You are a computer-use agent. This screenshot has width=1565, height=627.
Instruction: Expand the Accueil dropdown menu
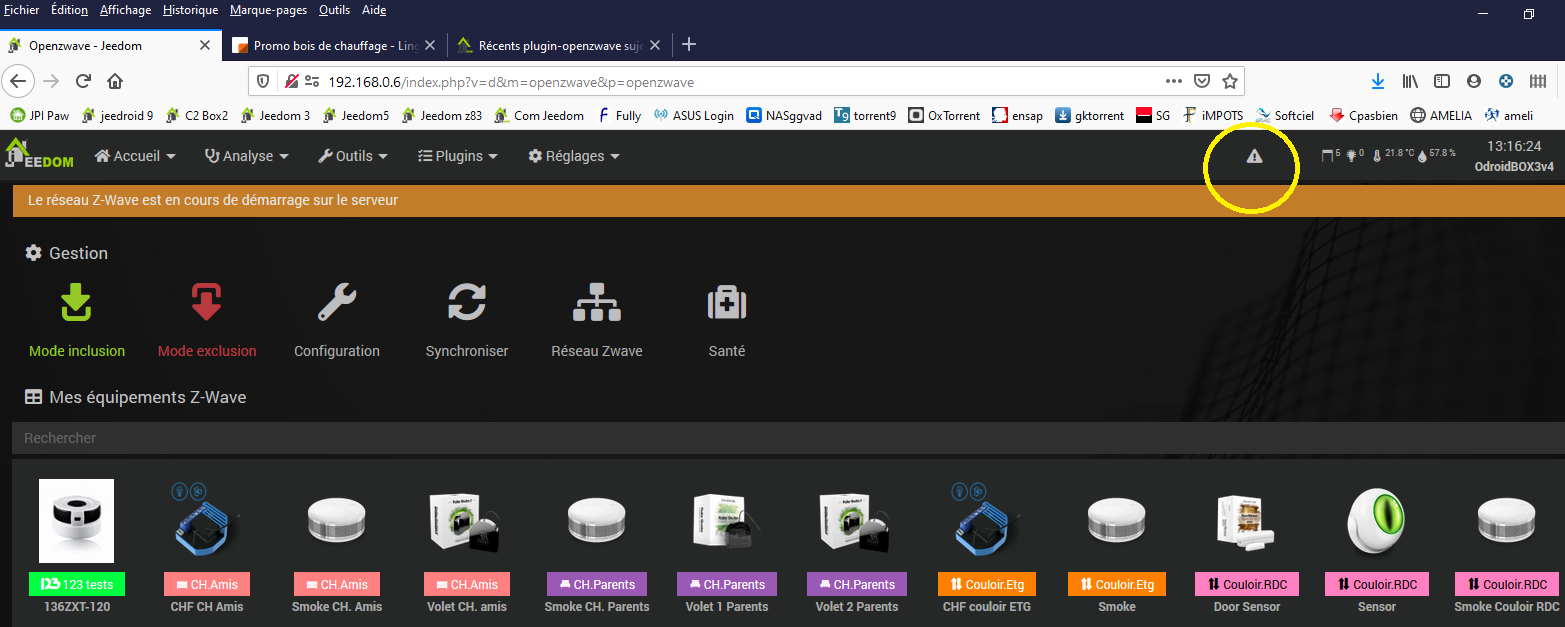click(x=135, y=156)
